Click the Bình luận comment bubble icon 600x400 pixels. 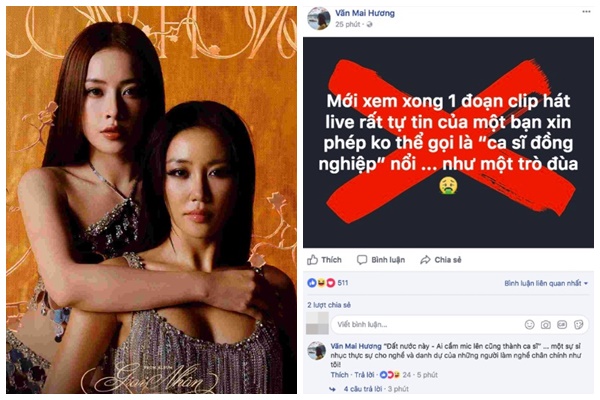364,258
